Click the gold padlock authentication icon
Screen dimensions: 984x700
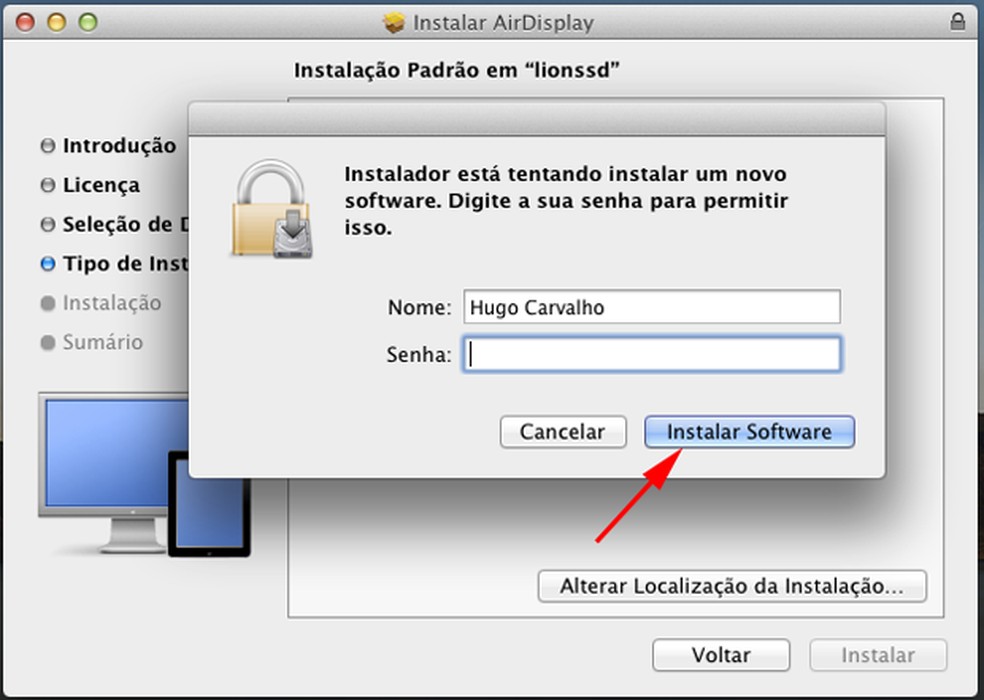pos(272,209)
